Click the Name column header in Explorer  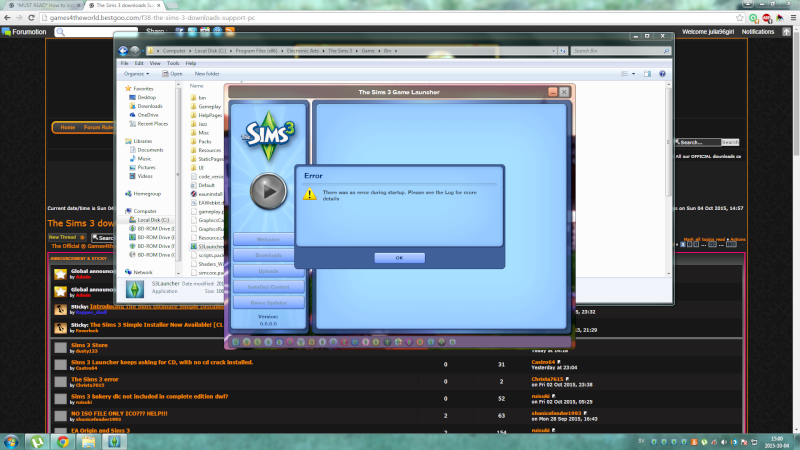(196, 86)
